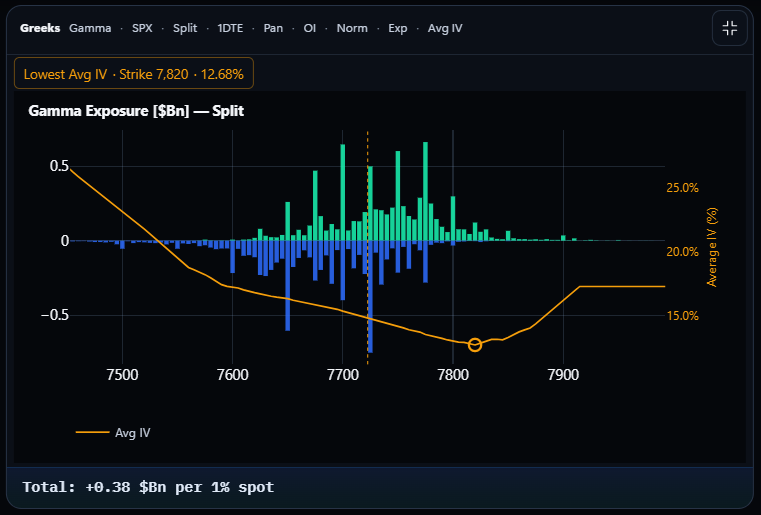Click the 7800 strike axis label
Image resolution: width=761 pixels, height=515 pixels.
453,375
